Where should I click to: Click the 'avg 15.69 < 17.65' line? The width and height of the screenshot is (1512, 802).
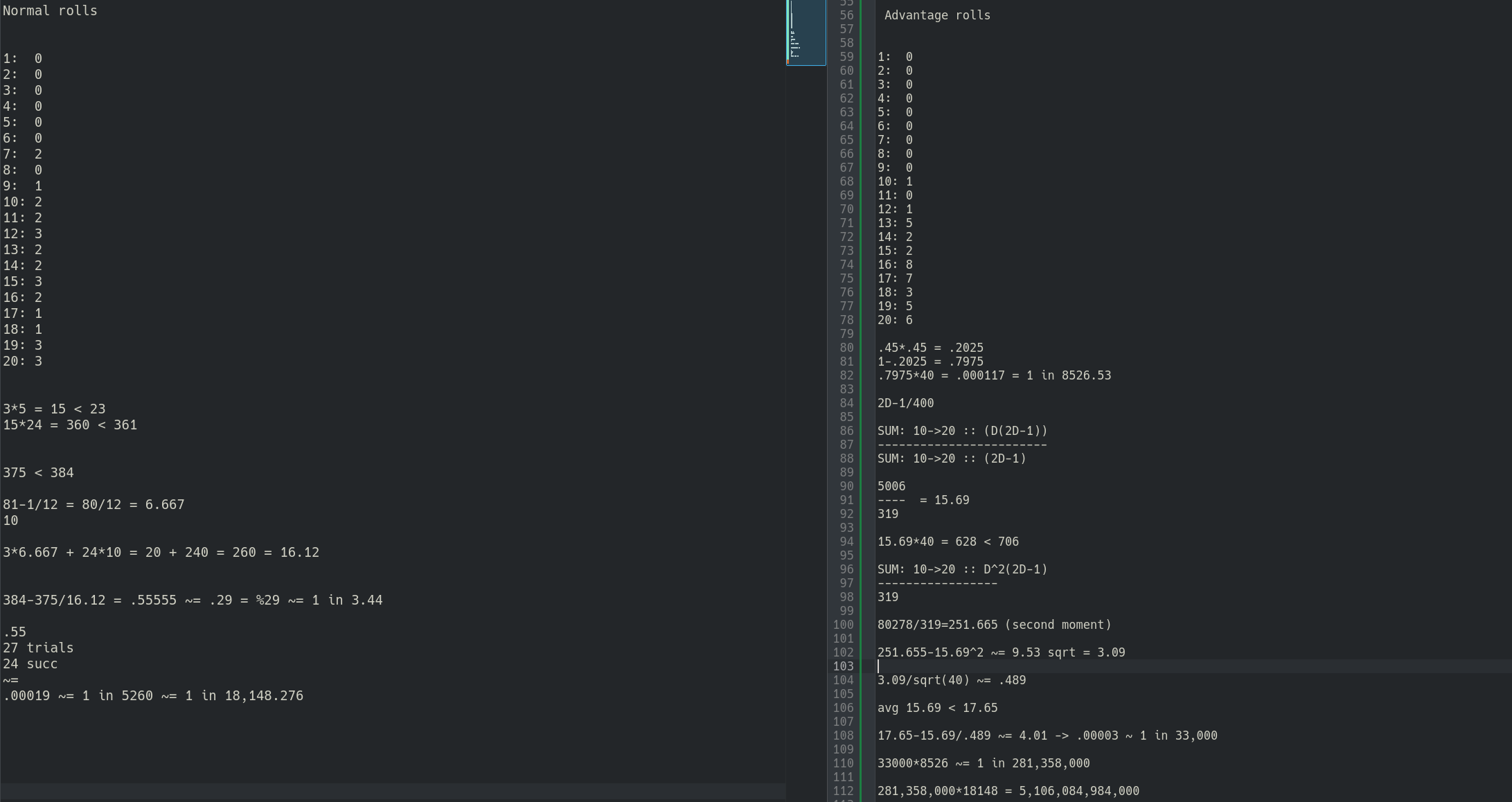click(x=937, y=708)
